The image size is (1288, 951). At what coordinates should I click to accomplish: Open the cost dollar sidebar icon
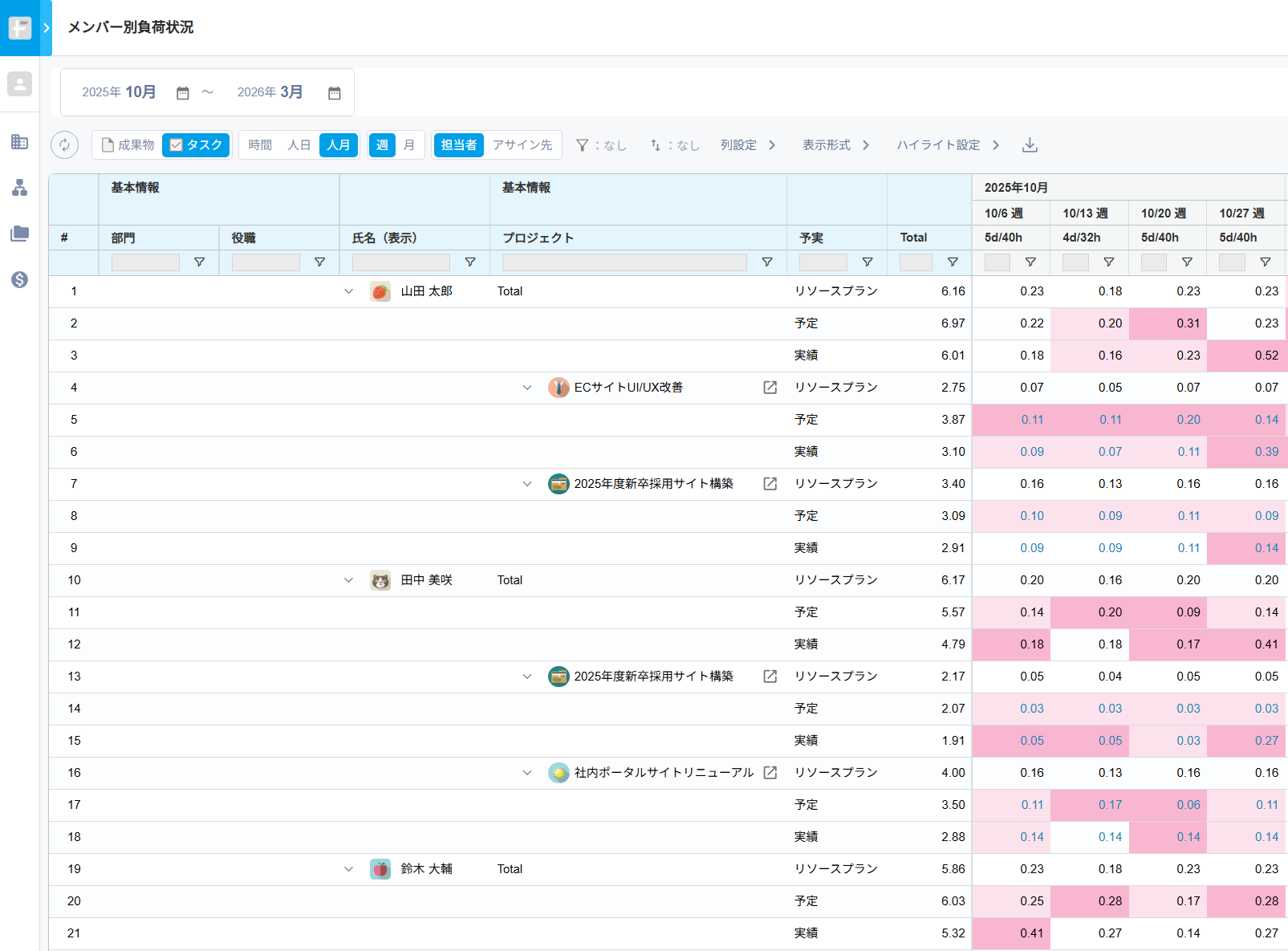[x=19, y=279]
